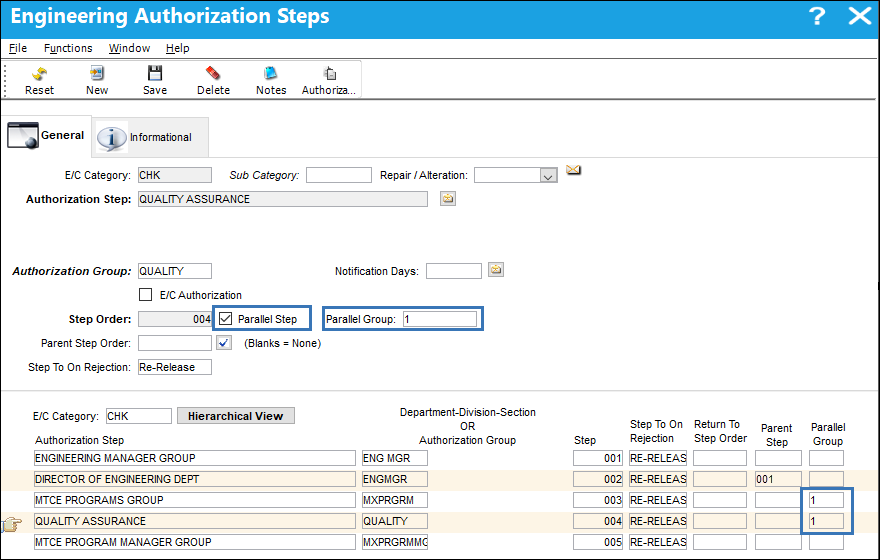Click step cell 001

click(x=598, y=458)
